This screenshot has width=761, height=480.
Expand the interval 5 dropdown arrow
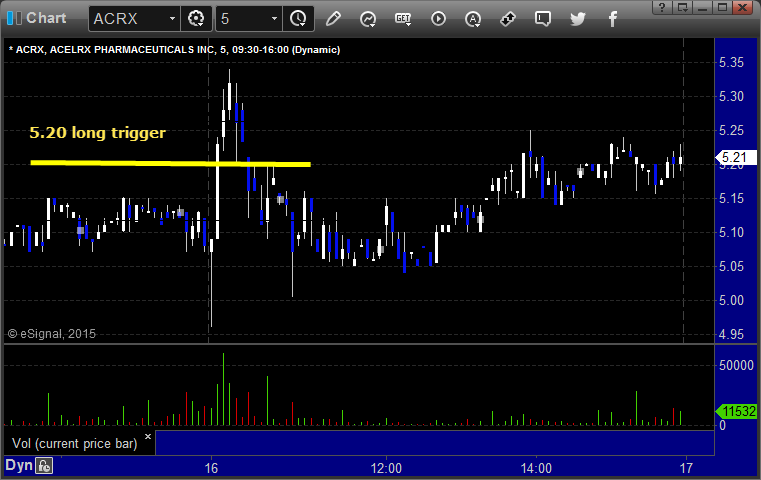click(x=274, y=19)
